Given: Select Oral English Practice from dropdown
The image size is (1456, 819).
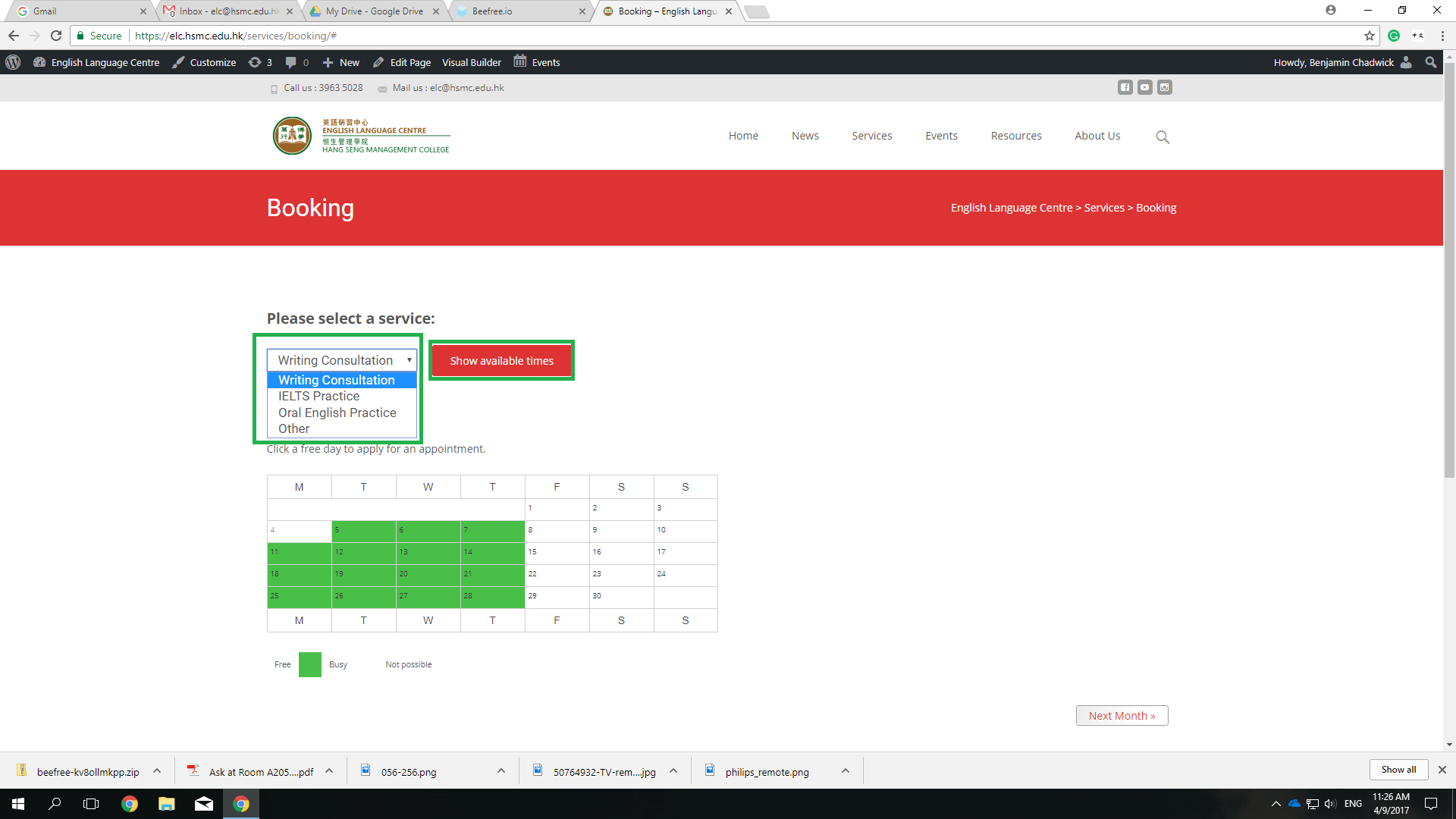Looking at the screenshot, I should pos(337,412).
